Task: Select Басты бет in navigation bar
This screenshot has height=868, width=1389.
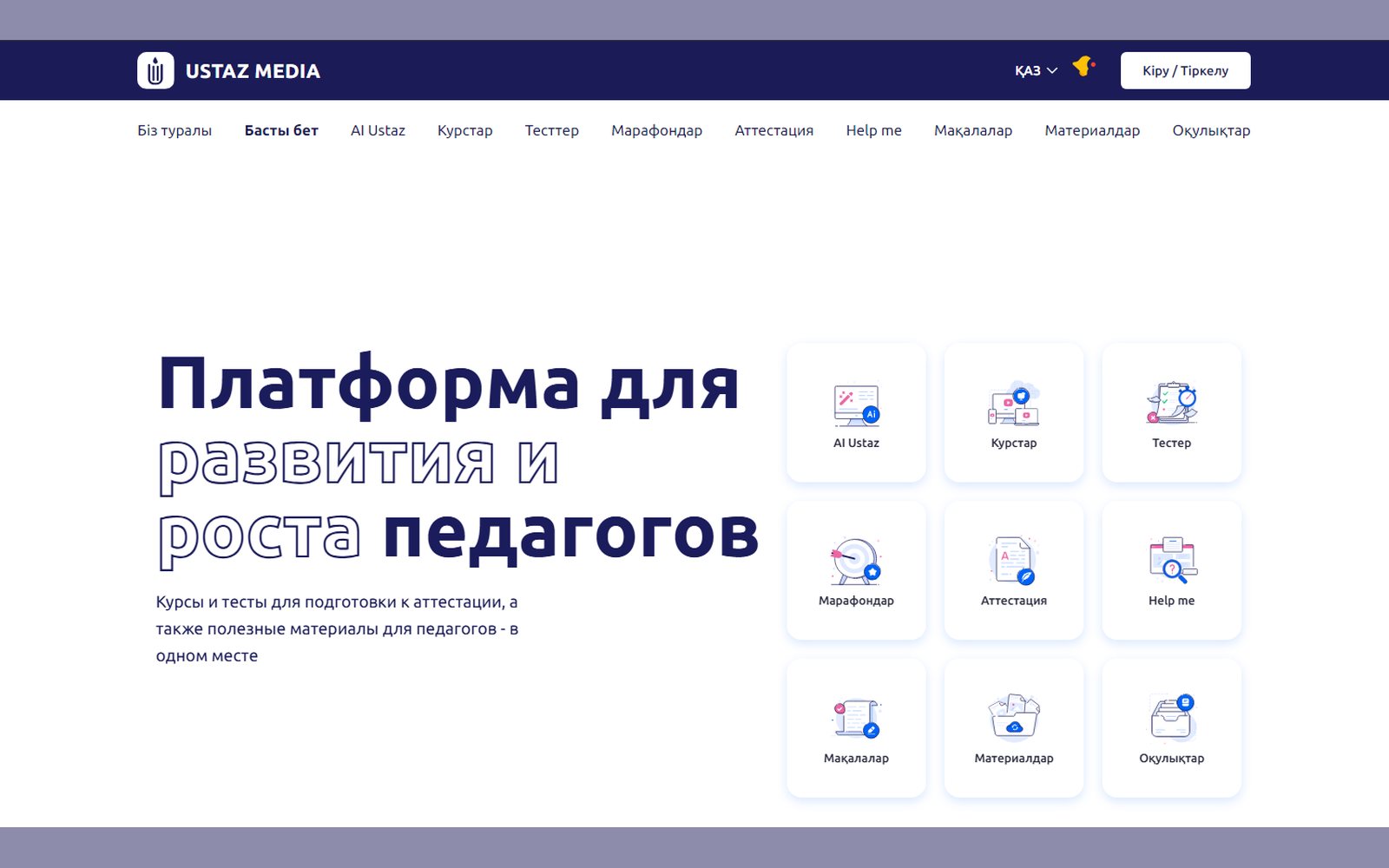Action: [281, 130]
